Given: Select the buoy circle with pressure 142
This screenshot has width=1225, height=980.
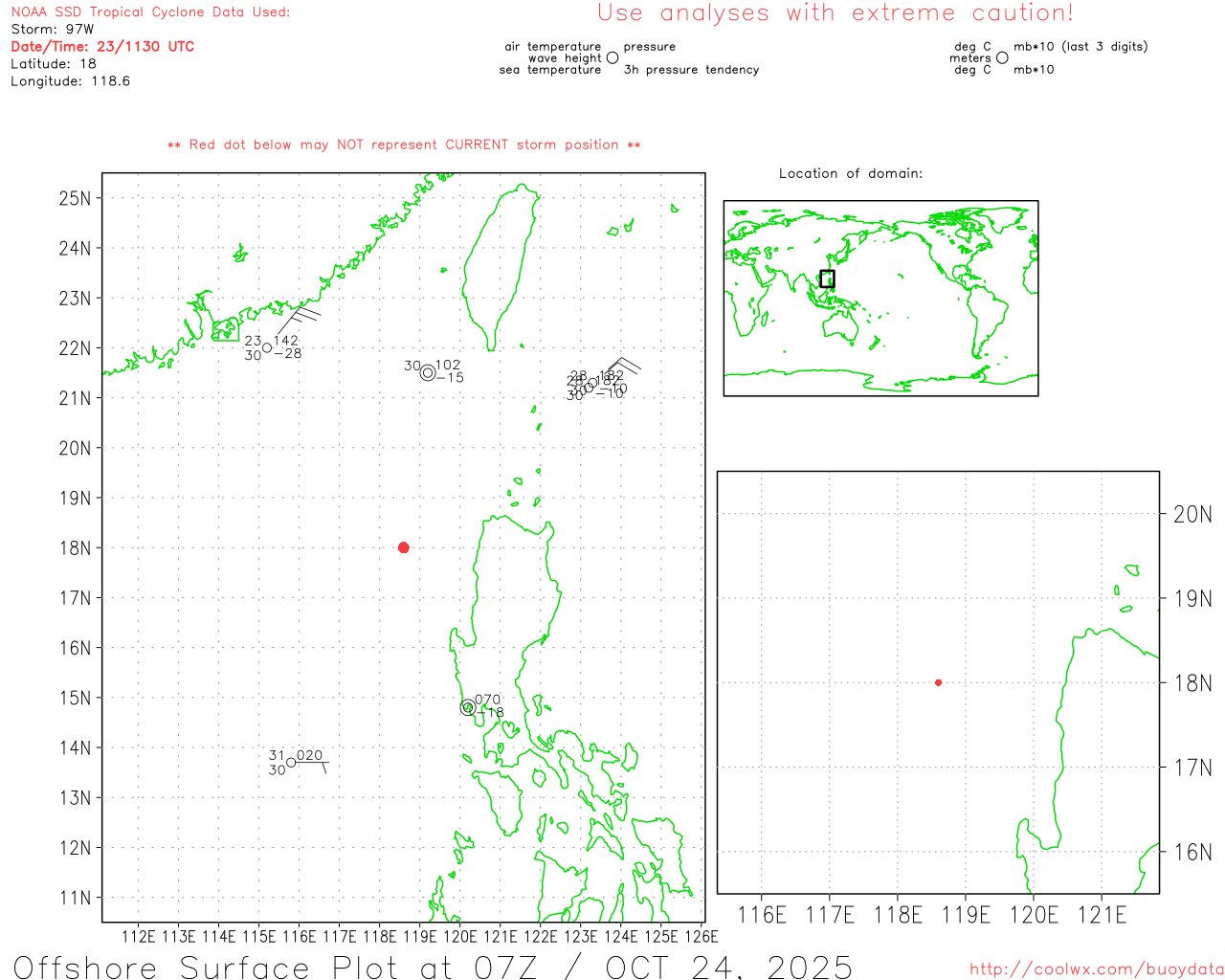Looking at the screenshot, I should click(x=267, y=347).
